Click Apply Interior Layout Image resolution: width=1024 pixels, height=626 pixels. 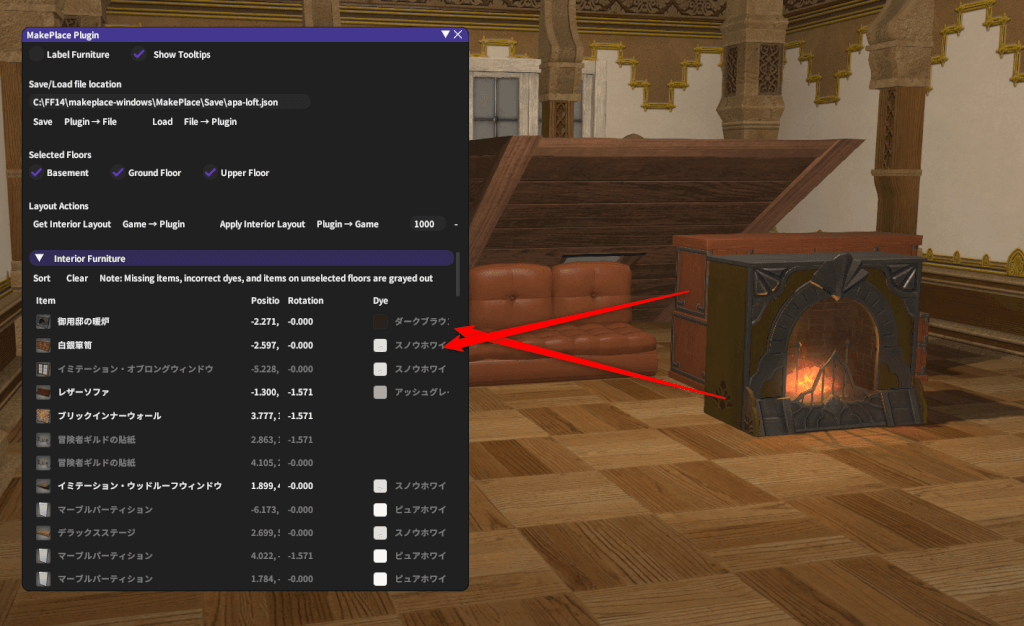pos(263,224)
